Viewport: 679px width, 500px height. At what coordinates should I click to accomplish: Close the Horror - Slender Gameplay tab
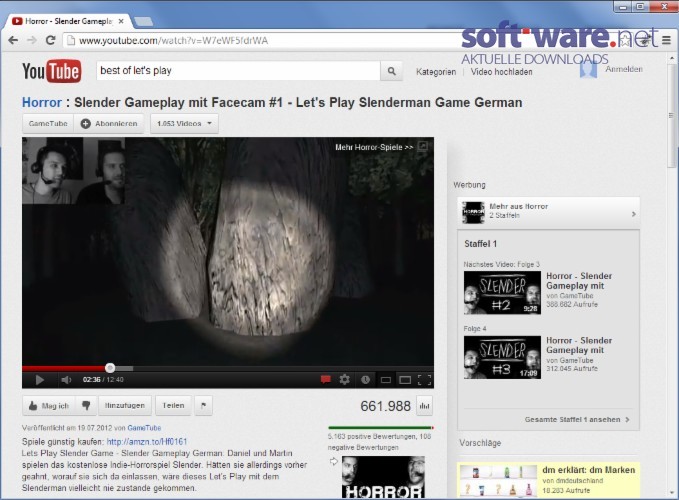pyautogui.click(x=121, y=21)
